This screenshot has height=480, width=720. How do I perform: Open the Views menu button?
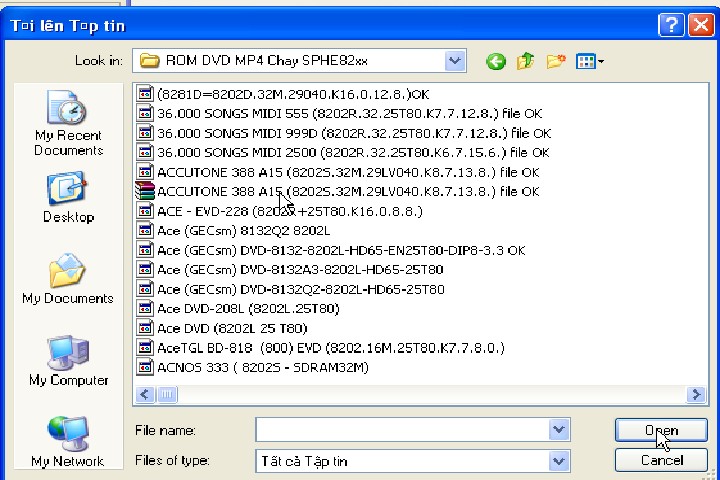click(590, 61)
